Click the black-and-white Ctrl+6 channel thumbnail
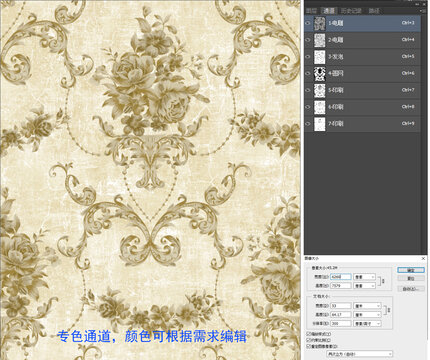 click(320, 73)
